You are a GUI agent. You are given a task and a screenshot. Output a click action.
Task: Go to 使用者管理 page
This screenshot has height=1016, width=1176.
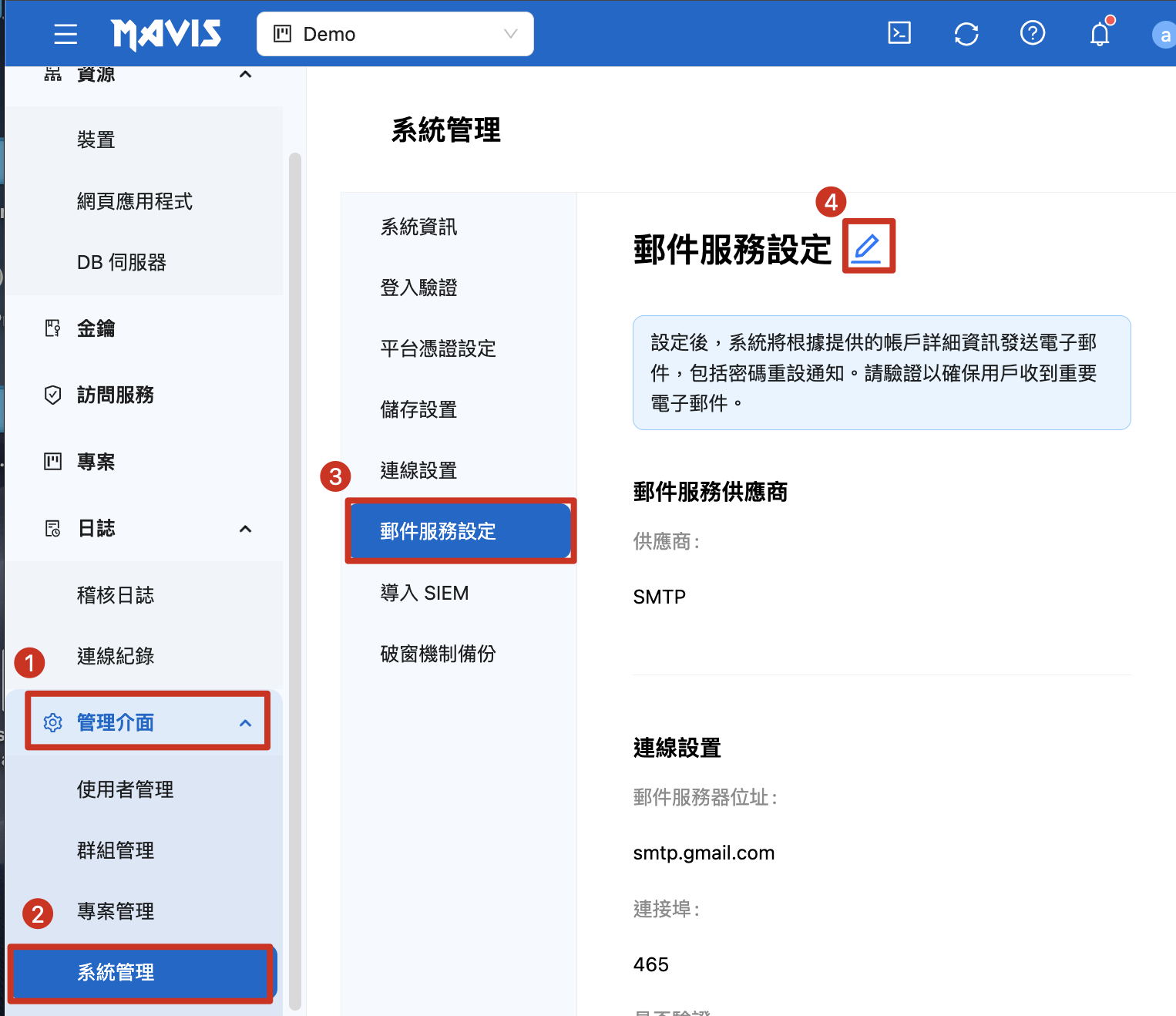pos(125,789)
